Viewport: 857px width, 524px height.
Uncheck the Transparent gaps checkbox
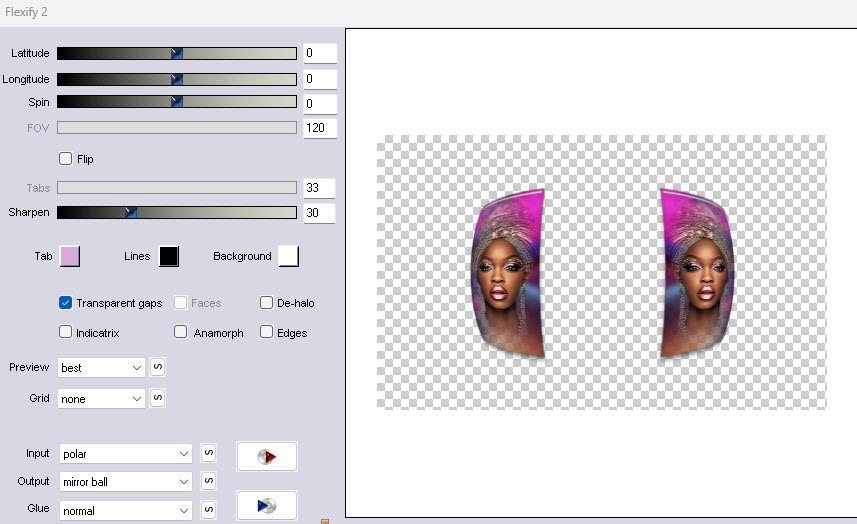(x=66, y=302)
